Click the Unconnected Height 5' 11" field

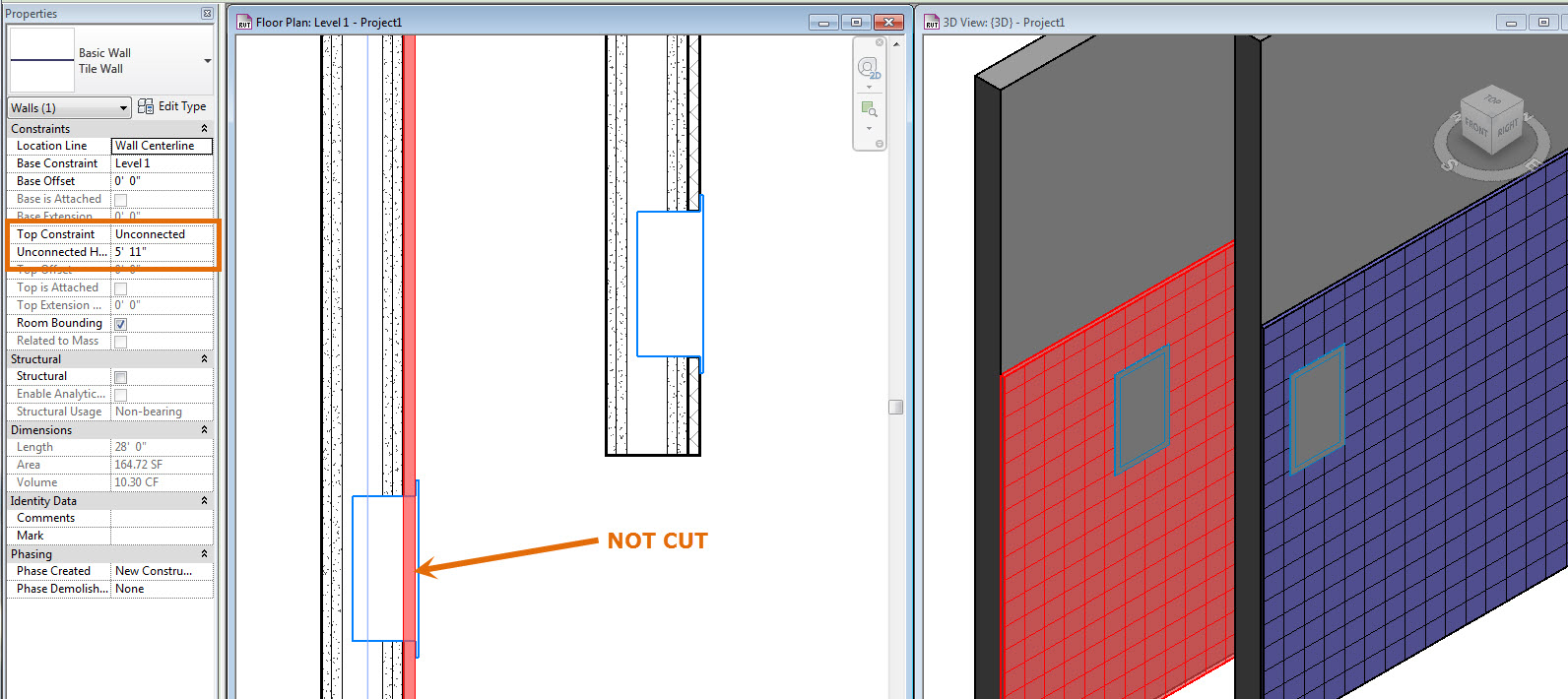pyautogui.click(x=162, y=252)
